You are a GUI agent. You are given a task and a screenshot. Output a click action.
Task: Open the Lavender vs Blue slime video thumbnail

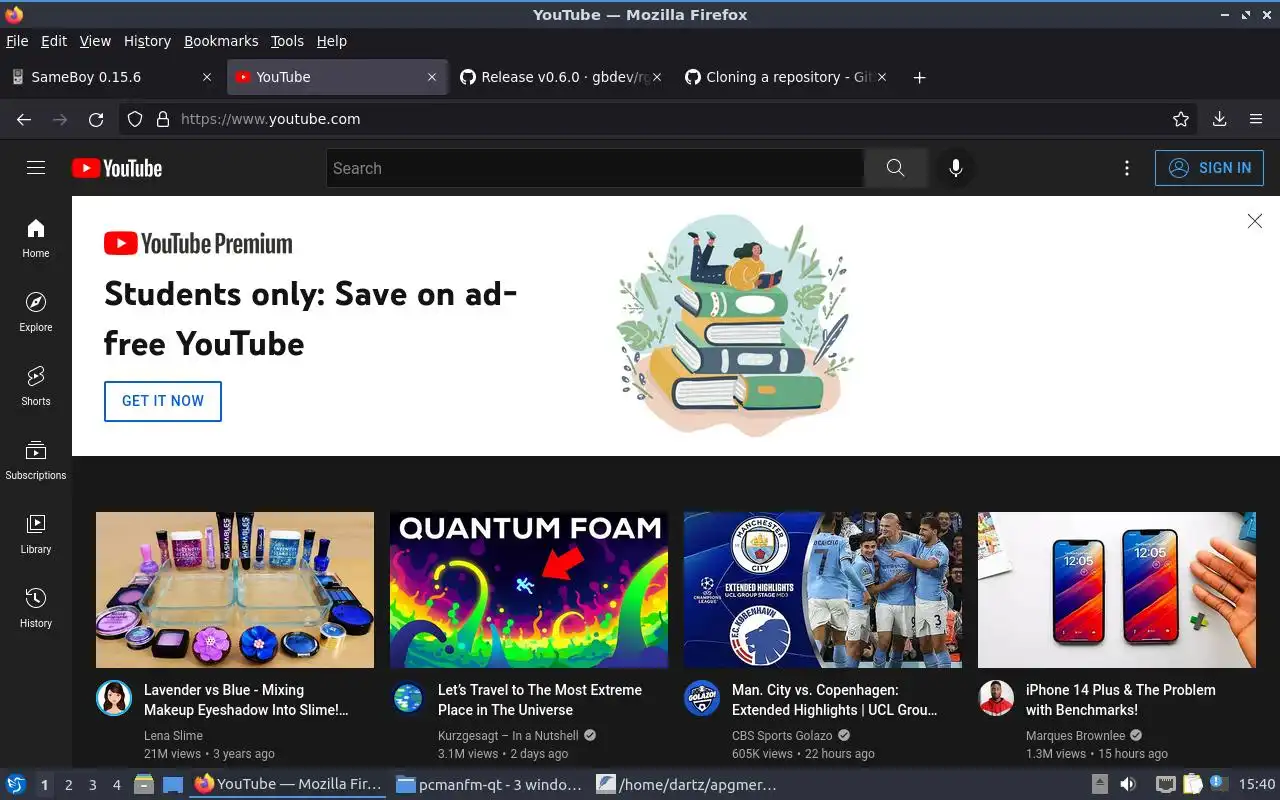(235, 590)
